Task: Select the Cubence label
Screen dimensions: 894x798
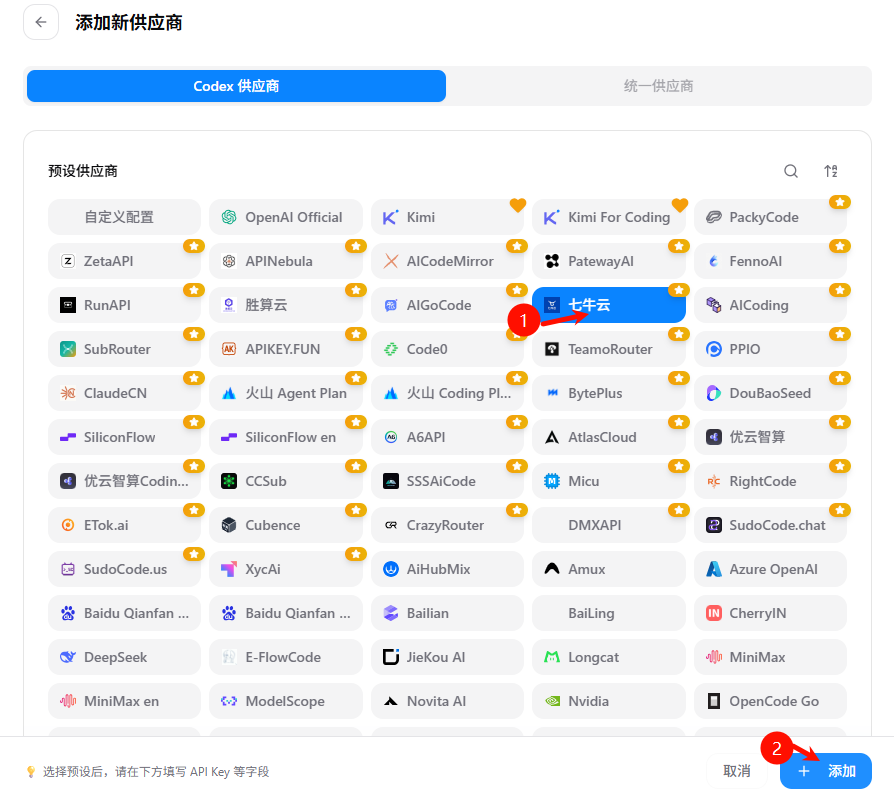Action: point(273,525)
